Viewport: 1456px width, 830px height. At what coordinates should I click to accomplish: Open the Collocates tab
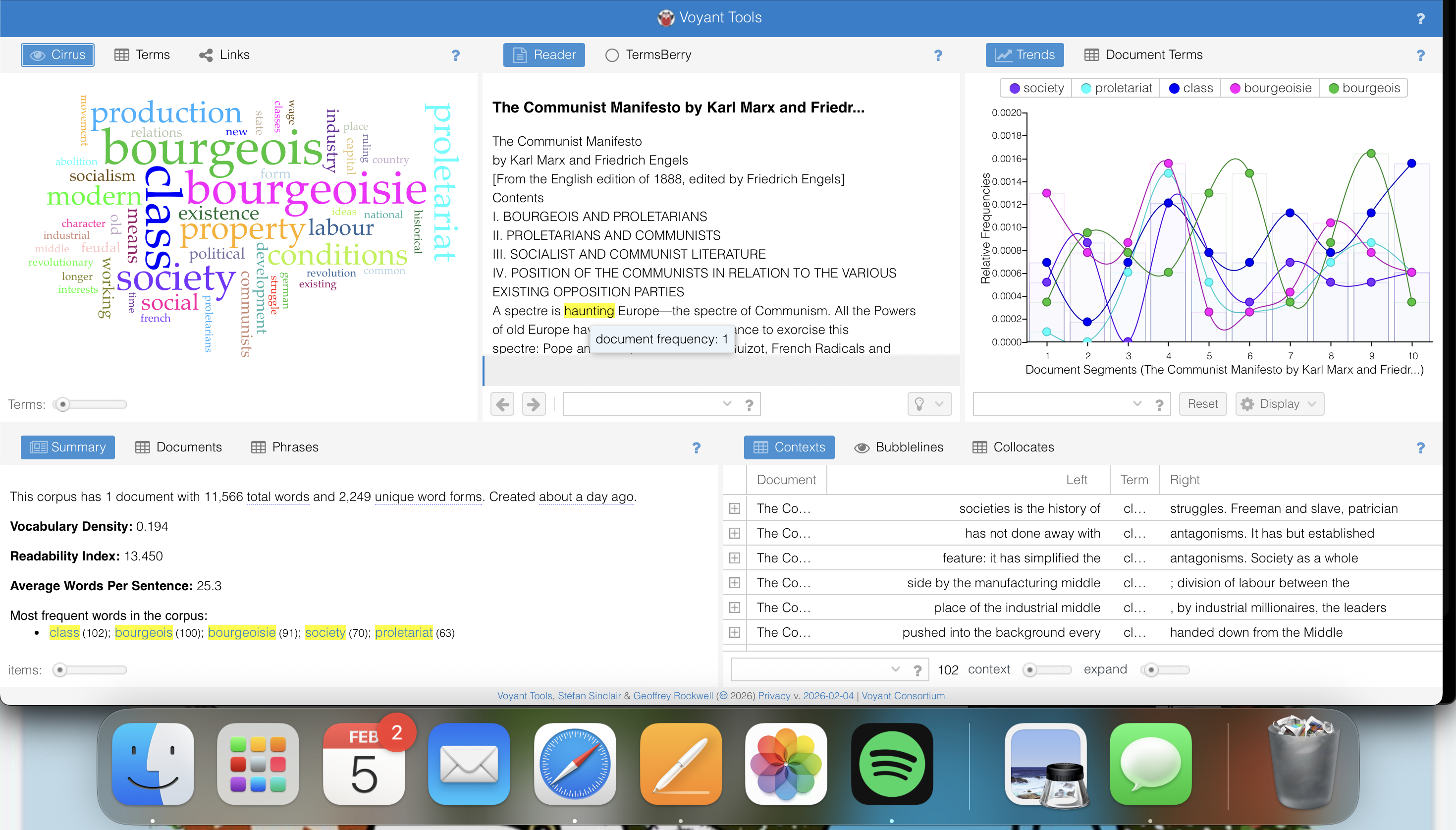click(x=1013, y=447)
